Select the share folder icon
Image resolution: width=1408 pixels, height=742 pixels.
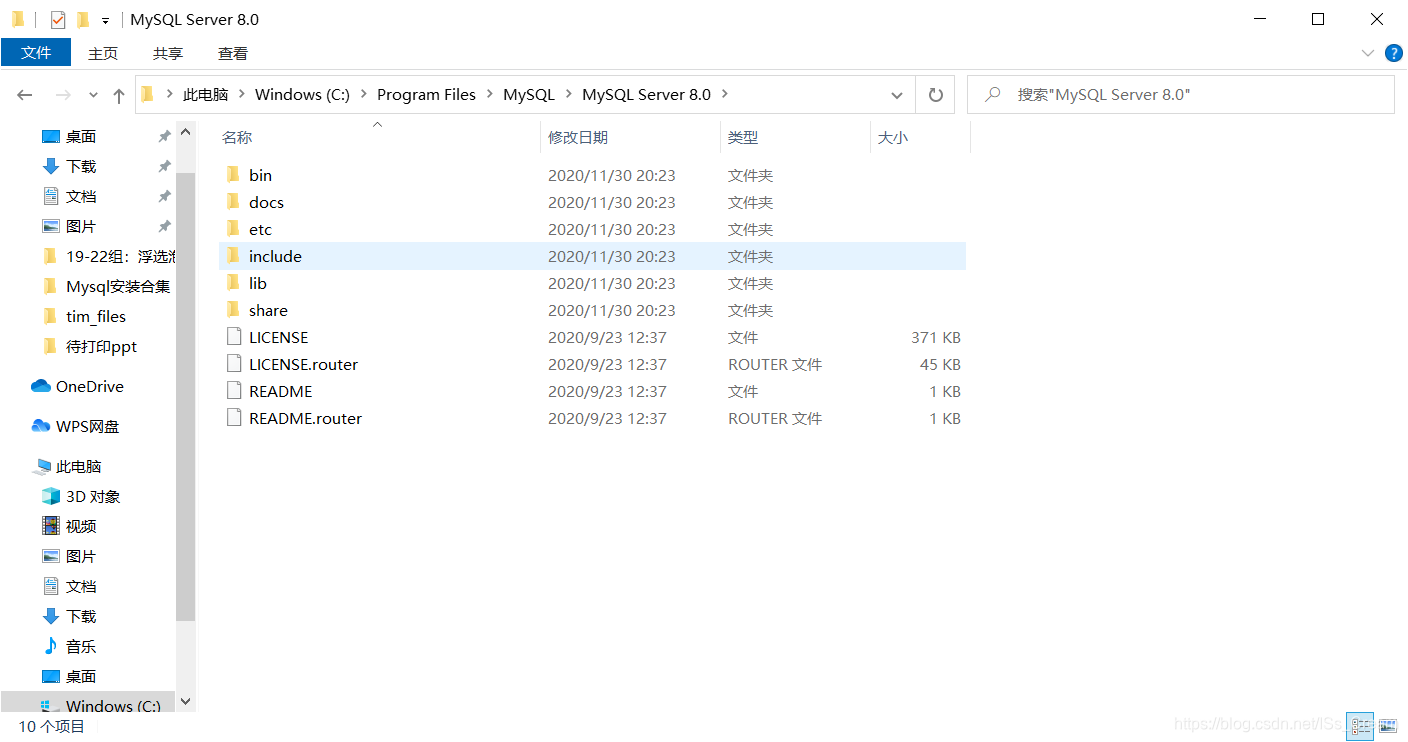pos(233,310)
